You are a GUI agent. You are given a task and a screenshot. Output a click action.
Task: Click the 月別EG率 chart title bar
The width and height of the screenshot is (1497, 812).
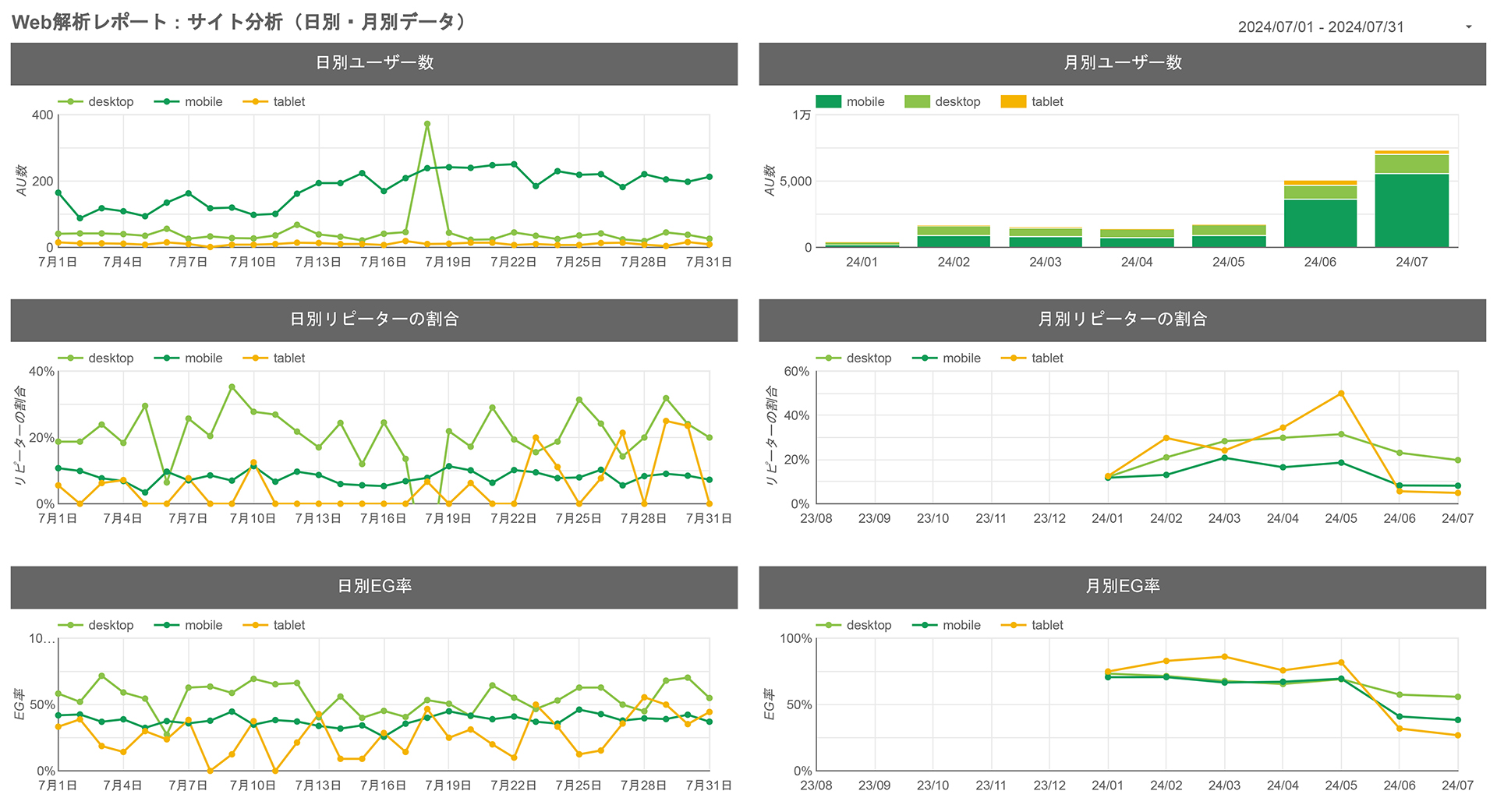click(1123, 585)
